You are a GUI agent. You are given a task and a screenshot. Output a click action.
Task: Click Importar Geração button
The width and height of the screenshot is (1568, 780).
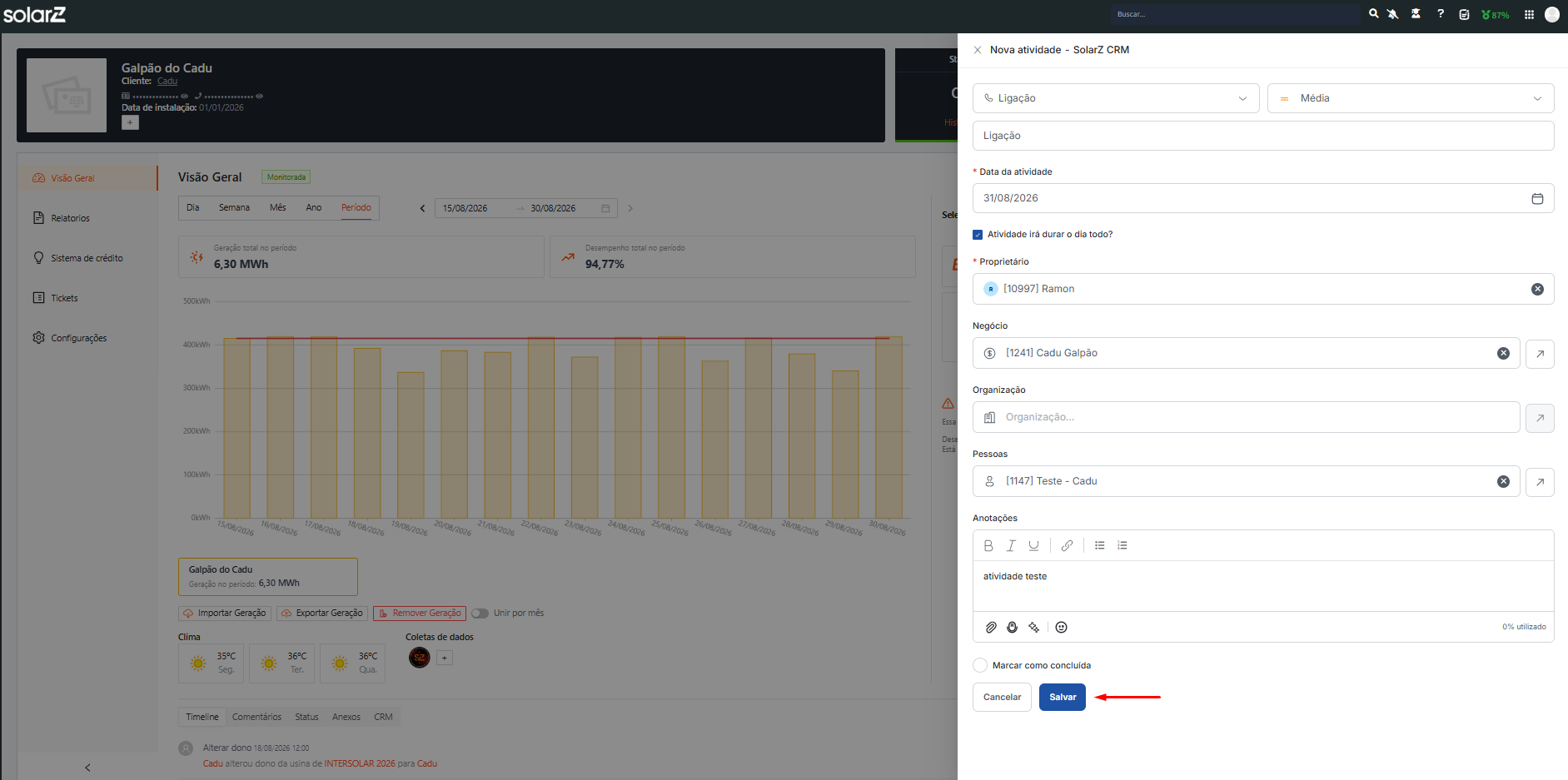225,614
